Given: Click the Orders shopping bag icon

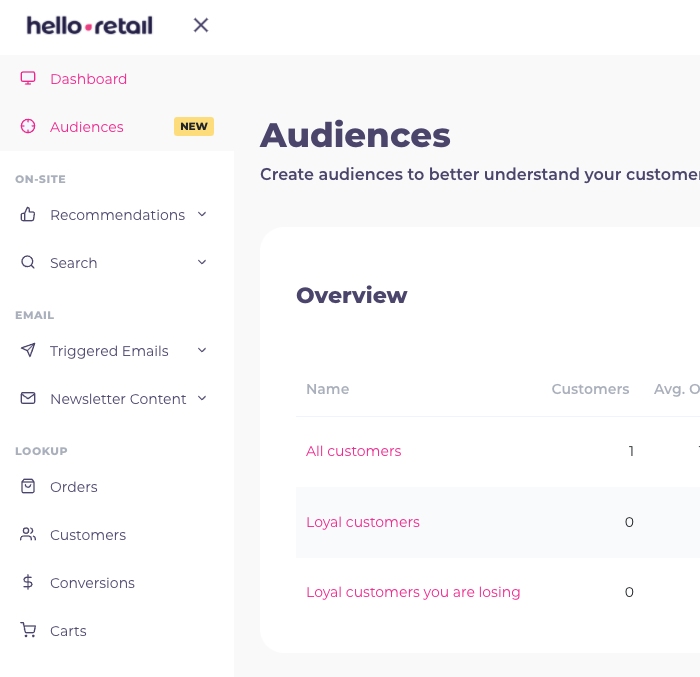Looking at the screenshot, I should tap(28, 487).
